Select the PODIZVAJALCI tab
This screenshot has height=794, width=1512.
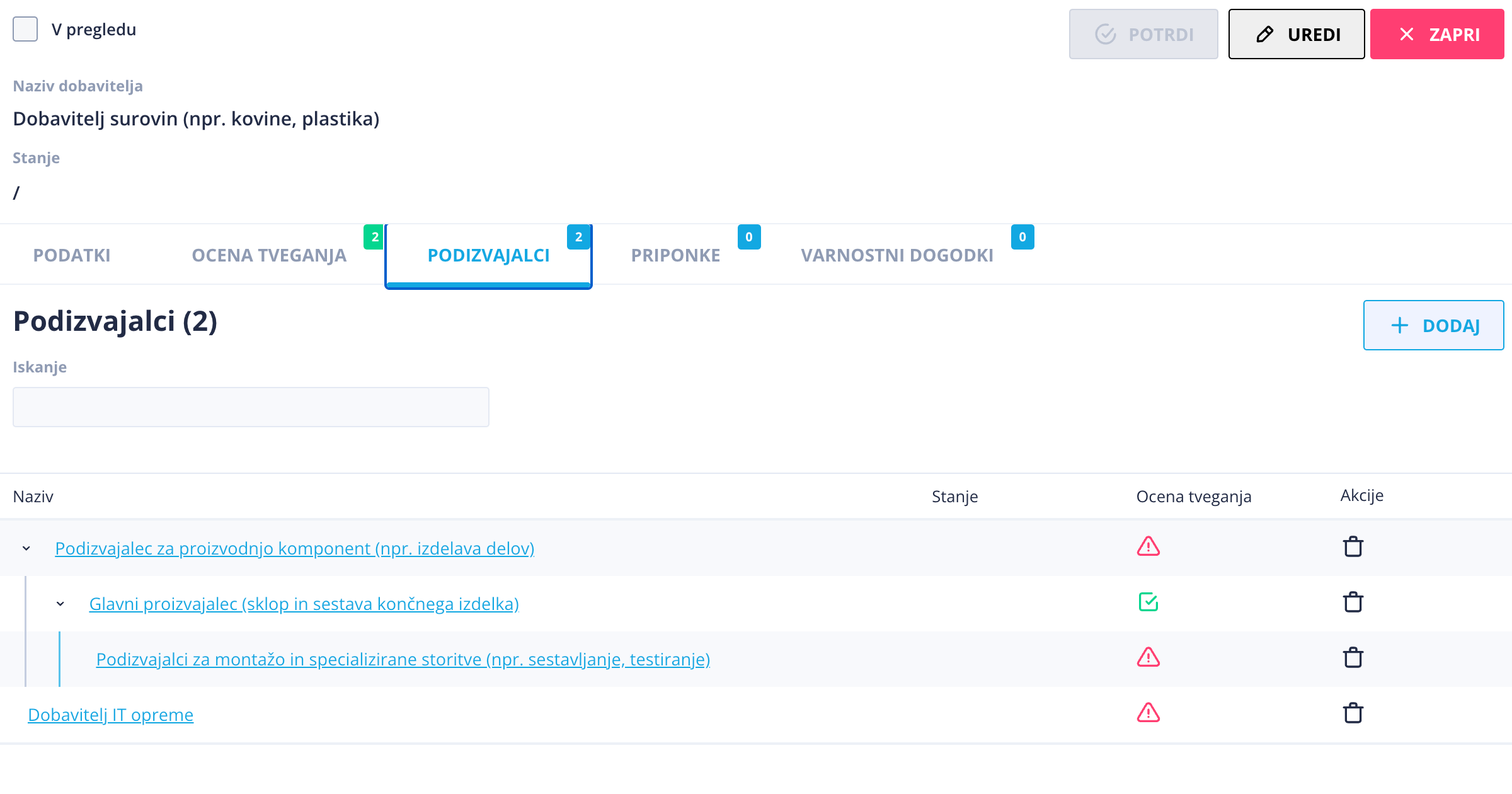click(x=488, y=255)
